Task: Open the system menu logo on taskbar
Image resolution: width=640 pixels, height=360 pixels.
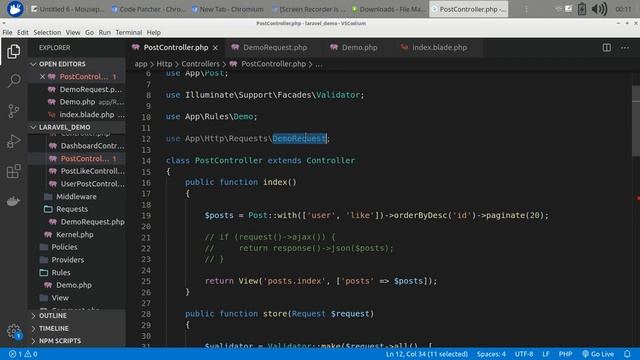Action: 15,9
